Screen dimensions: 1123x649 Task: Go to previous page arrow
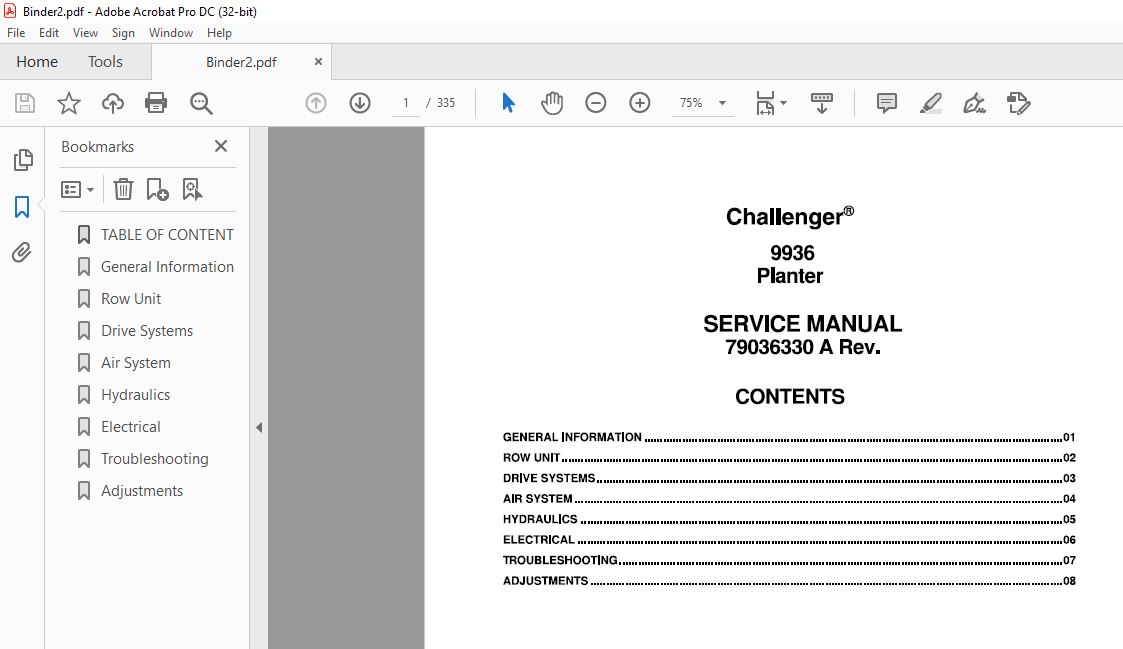click(316, 103)
